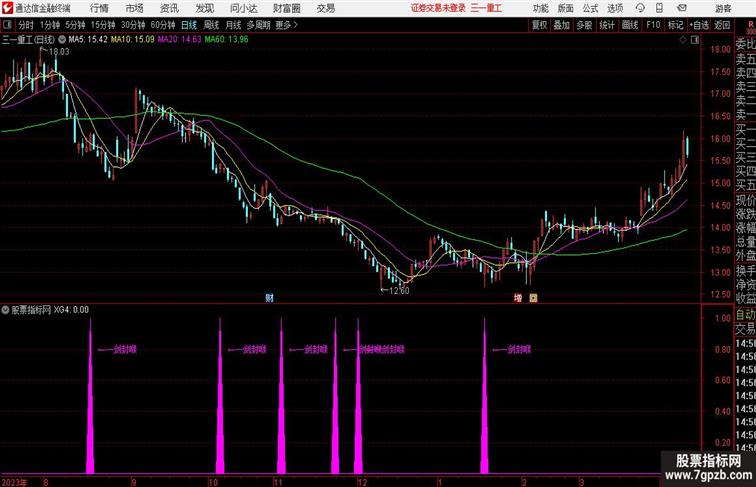Open the mail envelope icon
This screenshot has width=756, height=487.
click(x=682, y=8)
